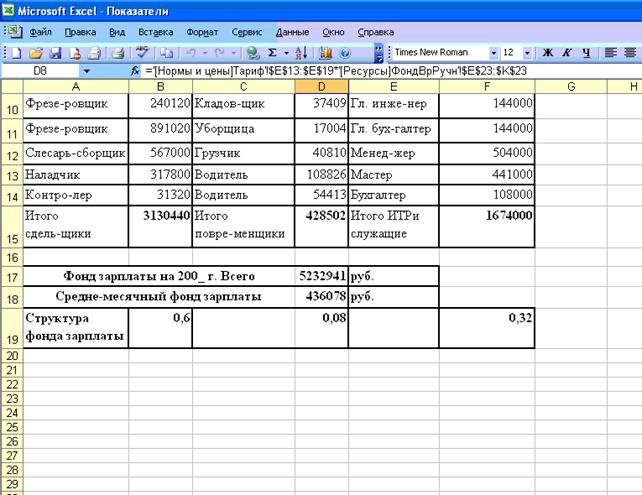Image resolution: width=642 pixels, height=495 pixels.
Task: Toggle bold formatting (Ж)
Action: pos(547,52)
